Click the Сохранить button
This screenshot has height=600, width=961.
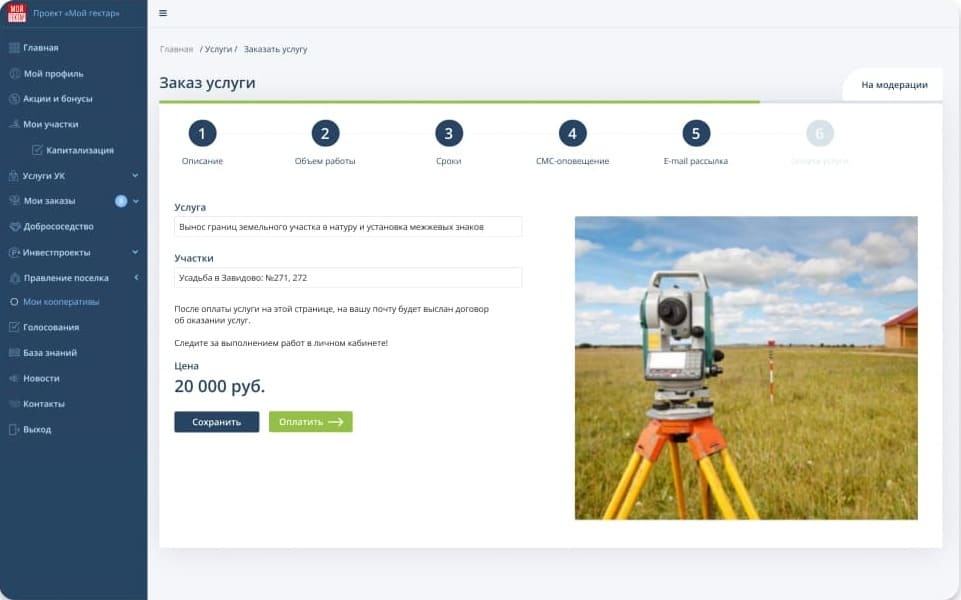click(216, 422)
